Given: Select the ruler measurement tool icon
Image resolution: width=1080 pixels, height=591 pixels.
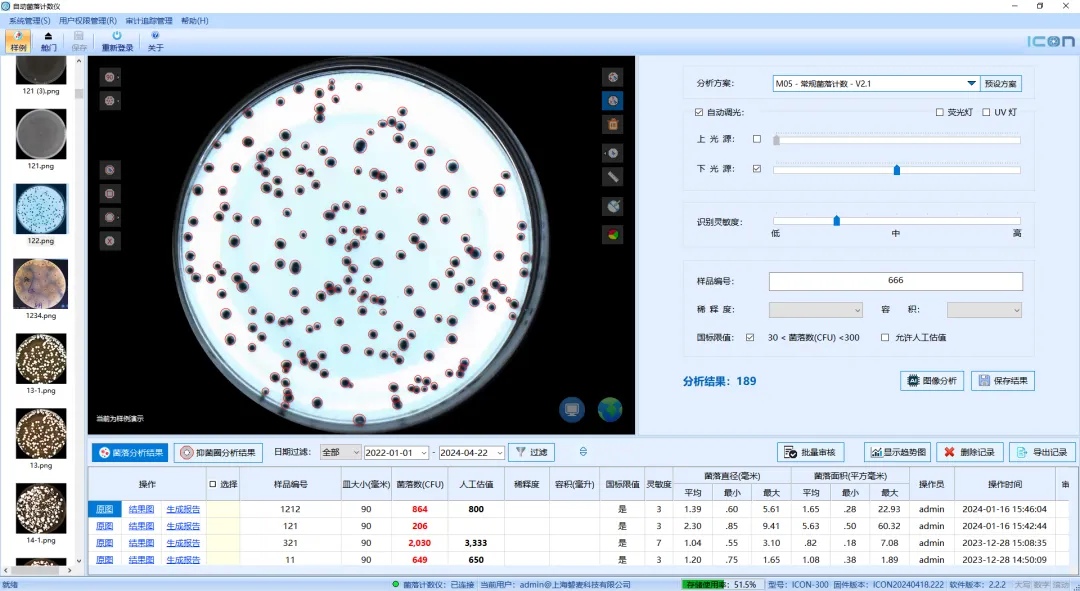Looking at the screenshot, I should [613, 177].
